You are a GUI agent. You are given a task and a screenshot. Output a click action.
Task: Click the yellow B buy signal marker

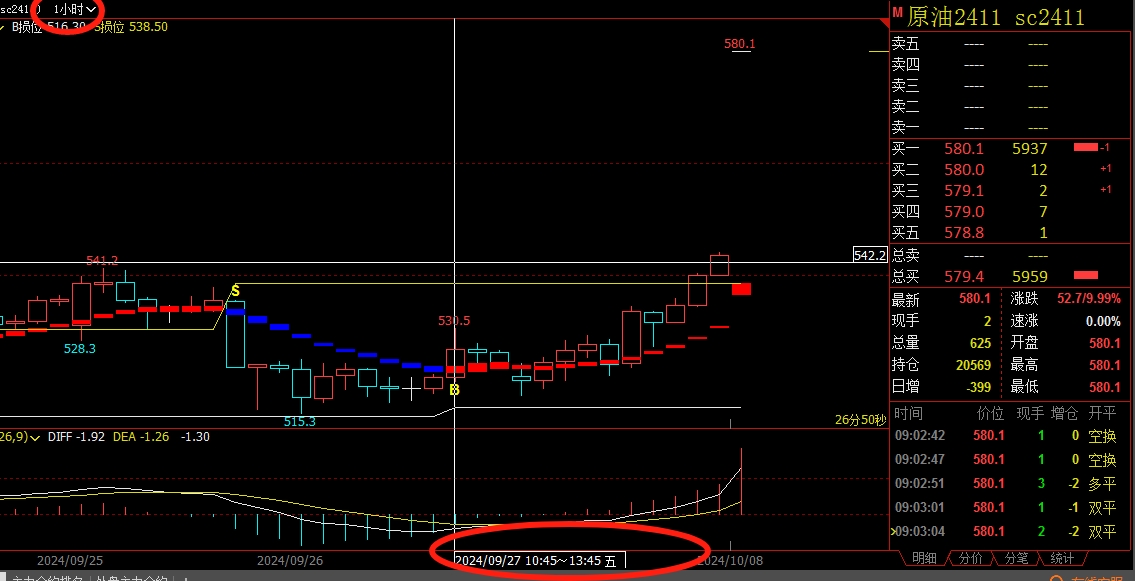(x=454, y=389)
